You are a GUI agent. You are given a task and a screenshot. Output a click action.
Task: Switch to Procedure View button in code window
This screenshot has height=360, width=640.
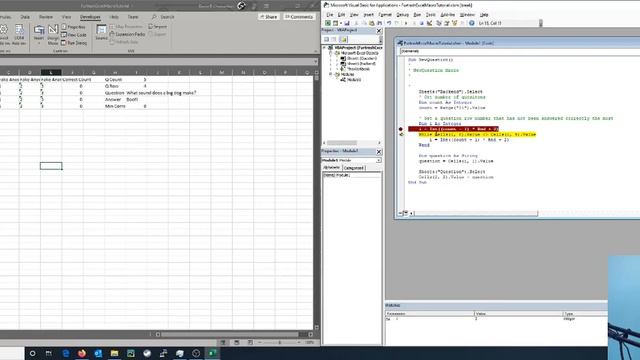point(400,213)
